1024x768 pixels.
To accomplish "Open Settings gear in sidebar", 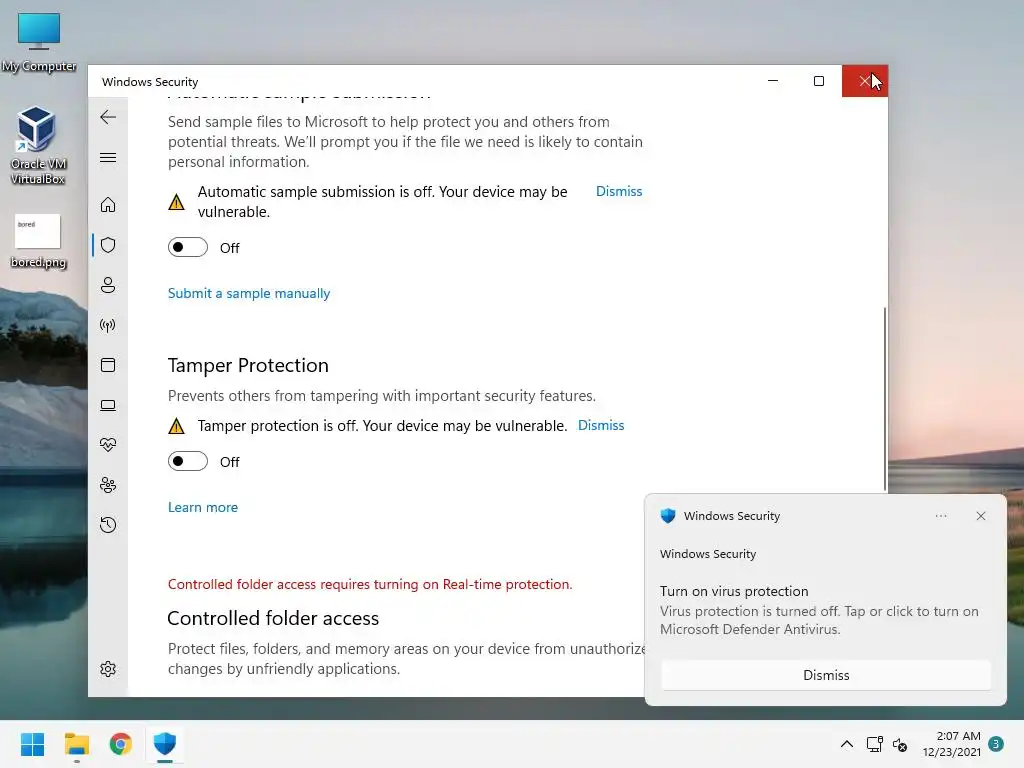I will [108, 669].
